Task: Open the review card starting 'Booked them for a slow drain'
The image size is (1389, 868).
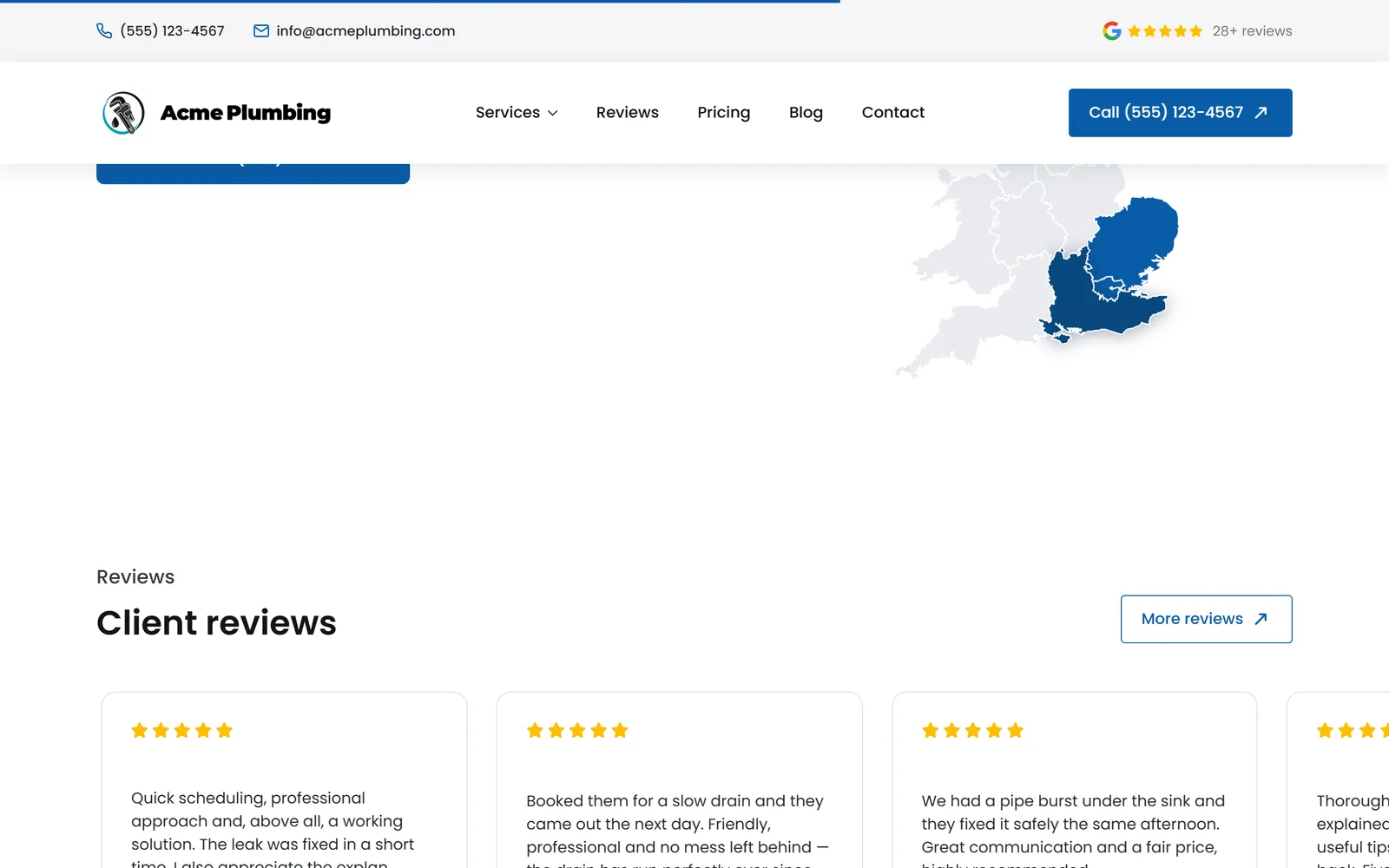Action: (x=680, y=780)
